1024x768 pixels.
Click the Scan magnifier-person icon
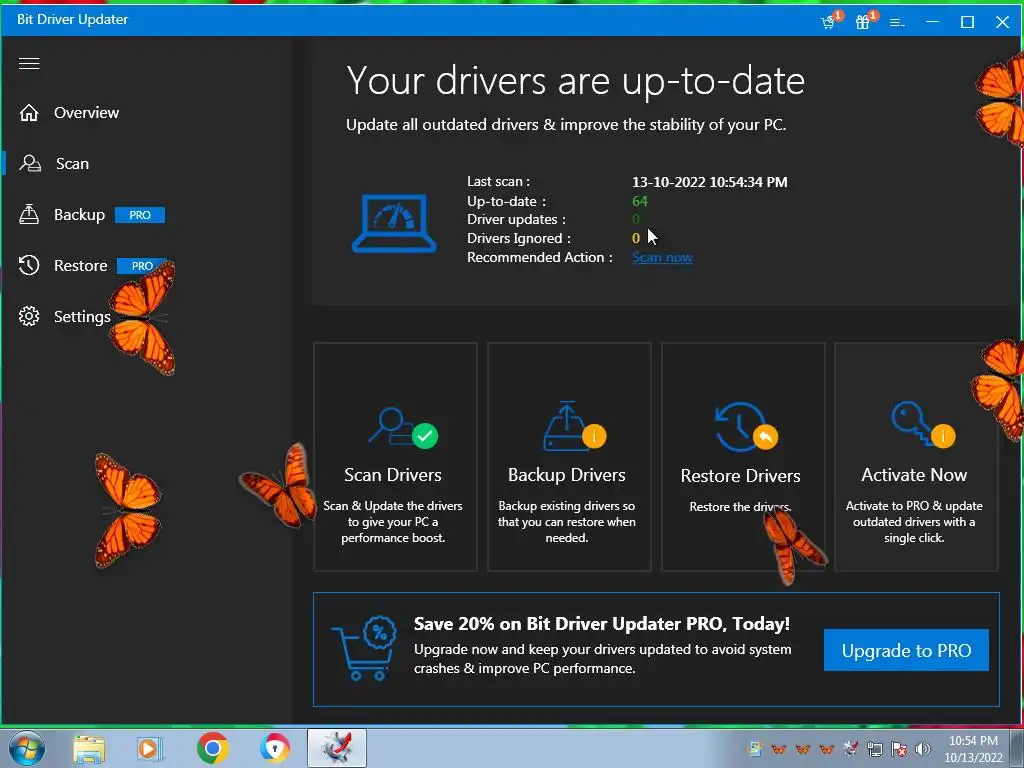click(x=29, y=163)
